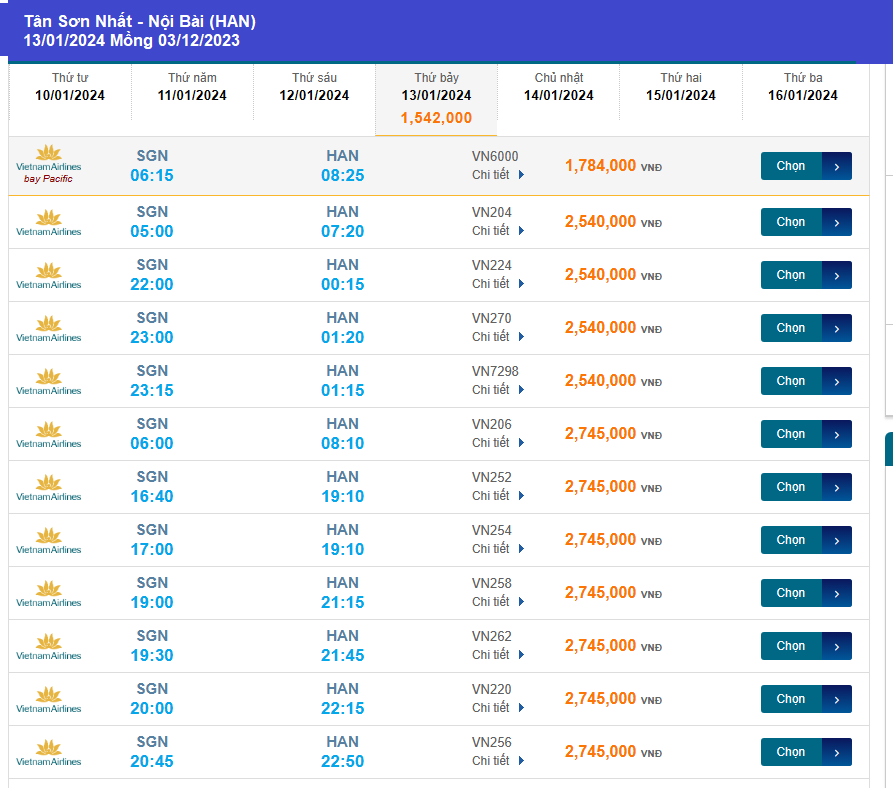Click the airline logo beside VN270
This screenshot has height=788, width=893.
48,328
